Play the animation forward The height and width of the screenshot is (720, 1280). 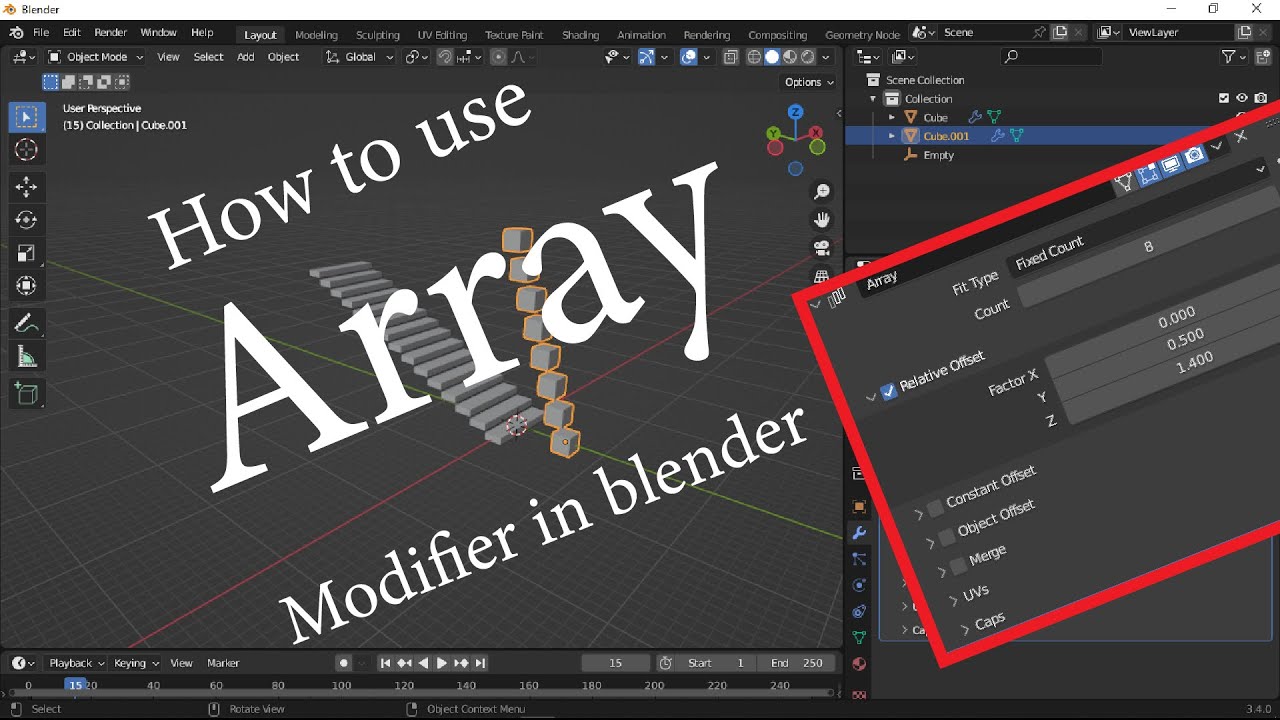tap(442, 663)
